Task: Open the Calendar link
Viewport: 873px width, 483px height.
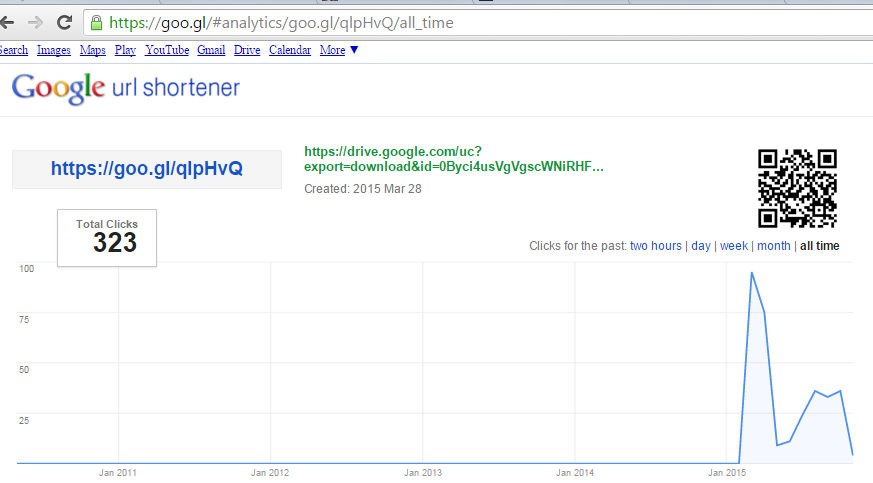Action: 290,50
